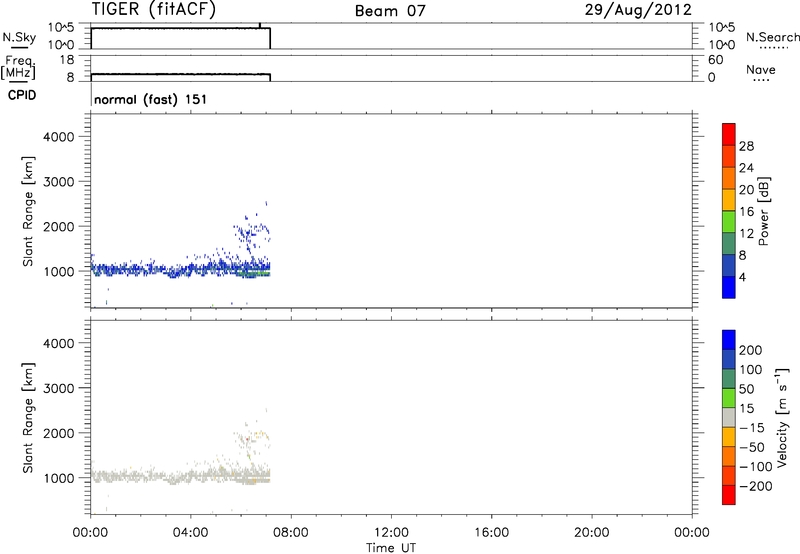Click the power panel Slant Range [km] label
Screen dimensions: 800x554
pos(28,212)
